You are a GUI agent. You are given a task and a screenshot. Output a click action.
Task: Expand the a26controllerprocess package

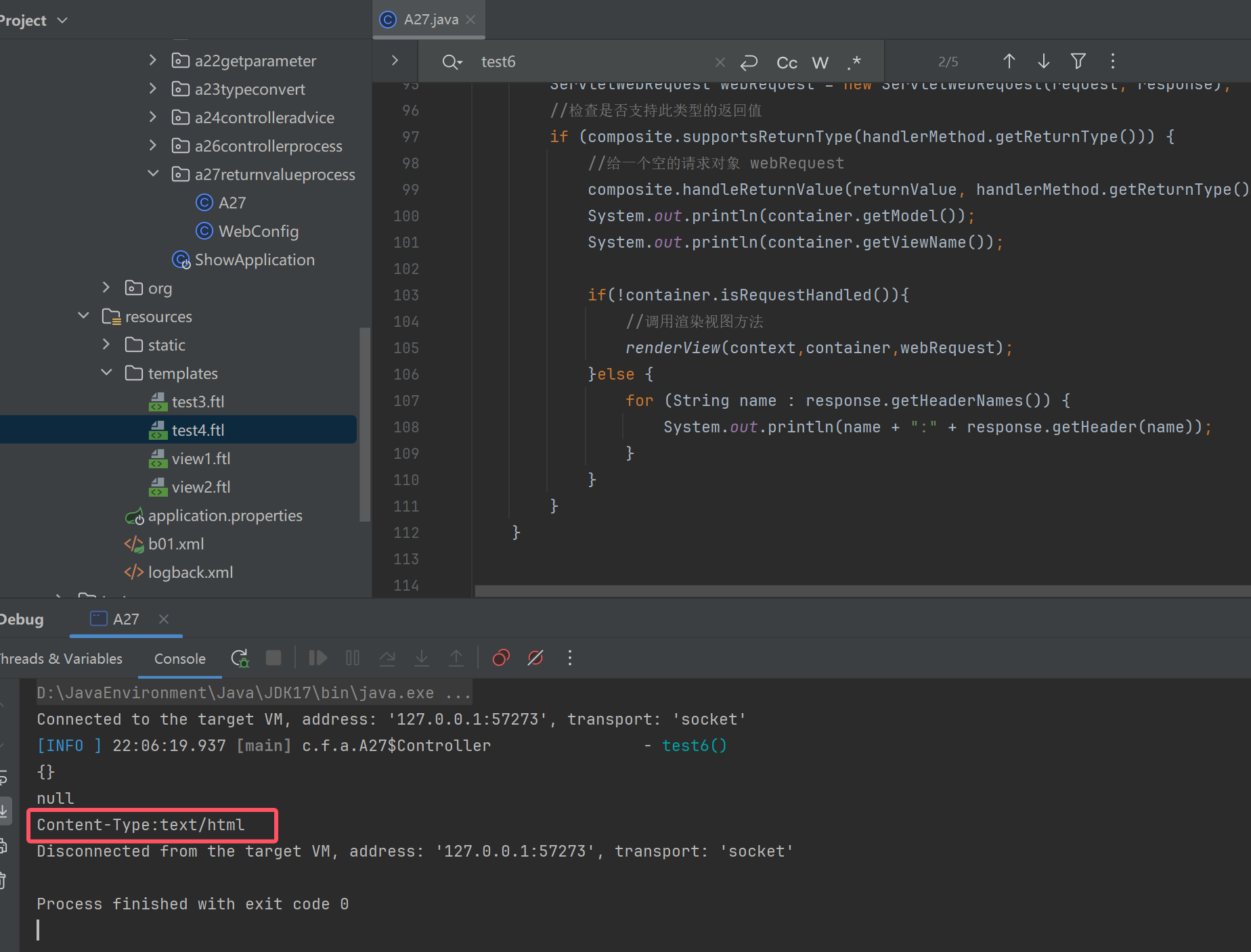click(x=153, y=145)
